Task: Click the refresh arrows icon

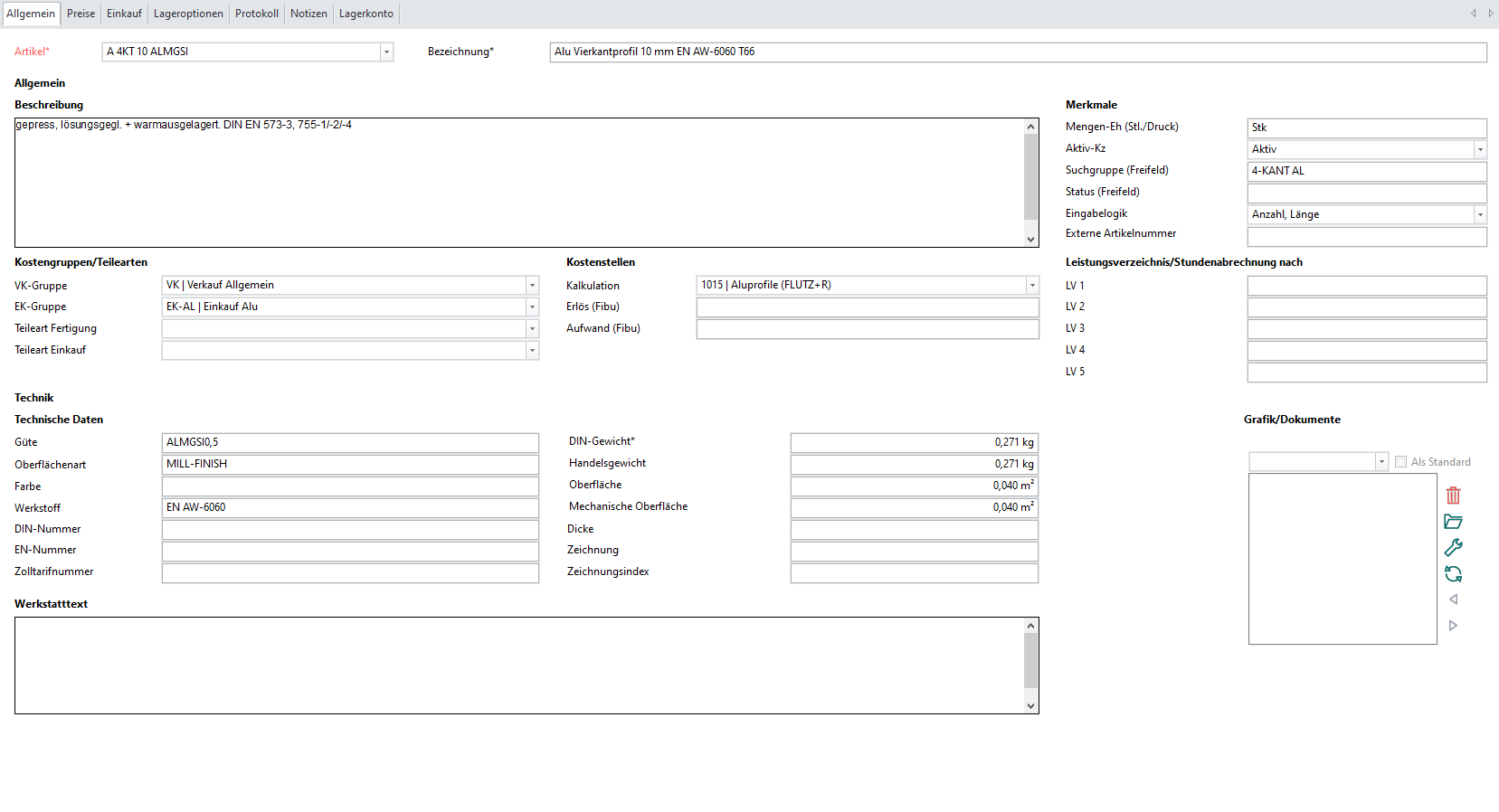Action: pyautogui.click(x=1453, y=574)
